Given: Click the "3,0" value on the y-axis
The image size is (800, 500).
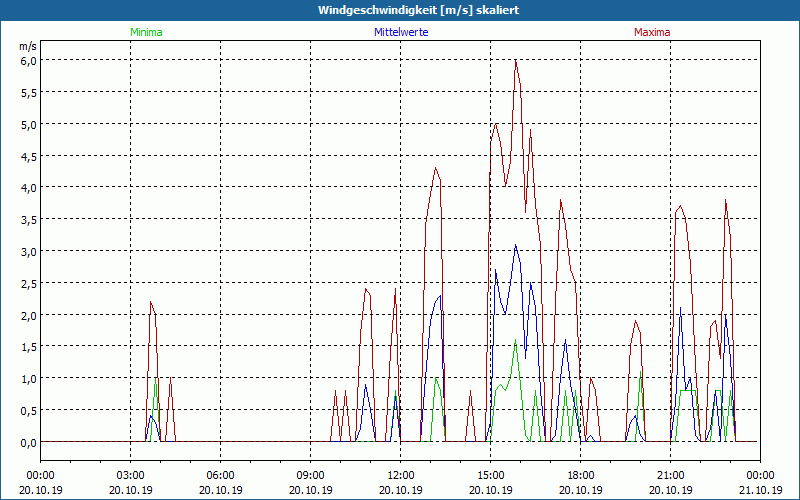Looking at the screenshot, I should click(29, 251).
